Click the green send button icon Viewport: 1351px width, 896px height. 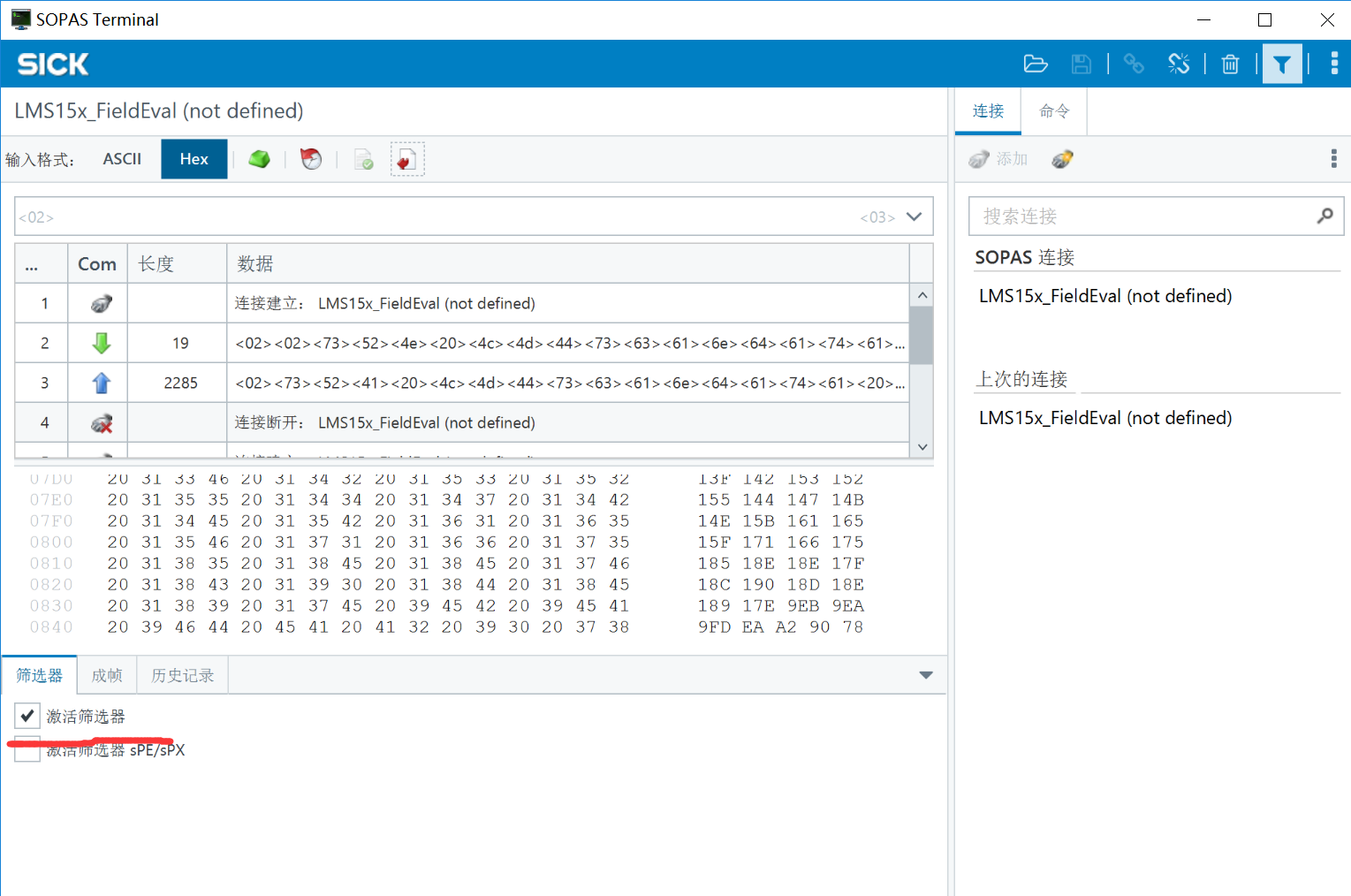click(x=259, y=159)
